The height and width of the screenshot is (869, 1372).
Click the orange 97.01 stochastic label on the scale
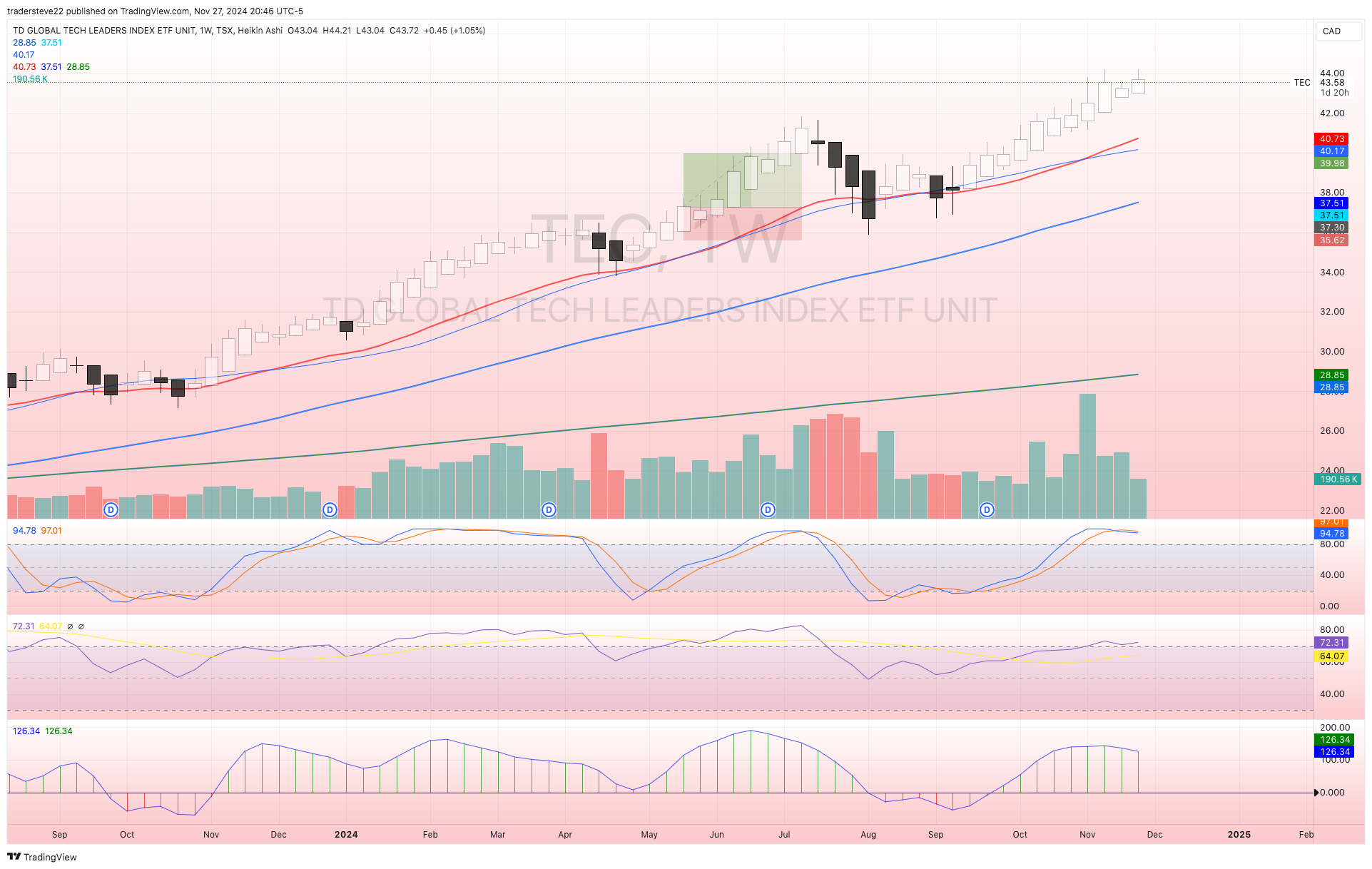1331,523
